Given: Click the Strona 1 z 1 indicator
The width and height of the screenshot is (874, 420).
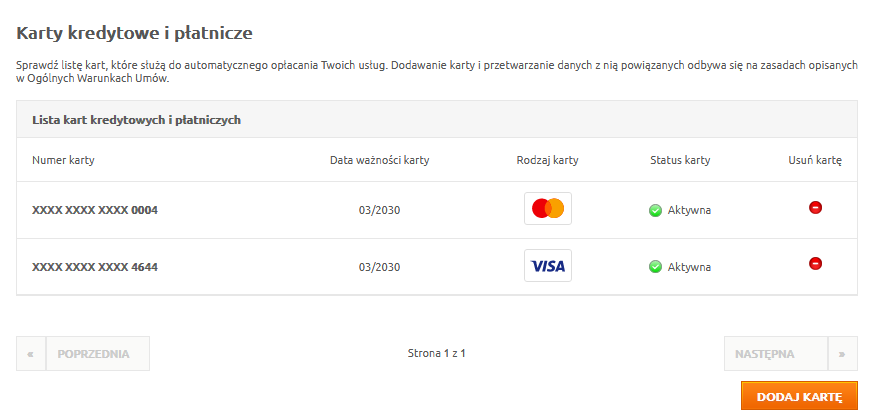Looking at the screenshot, I should [x=436, y=353].
